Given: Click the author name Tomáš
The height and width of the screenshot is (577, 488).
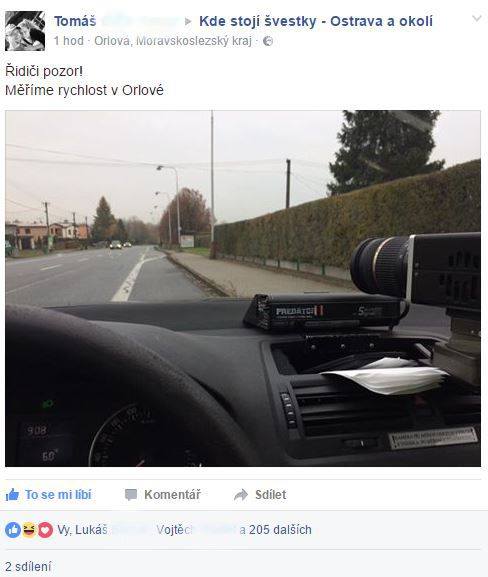Looking at the screenshot, I should [75, 21].
